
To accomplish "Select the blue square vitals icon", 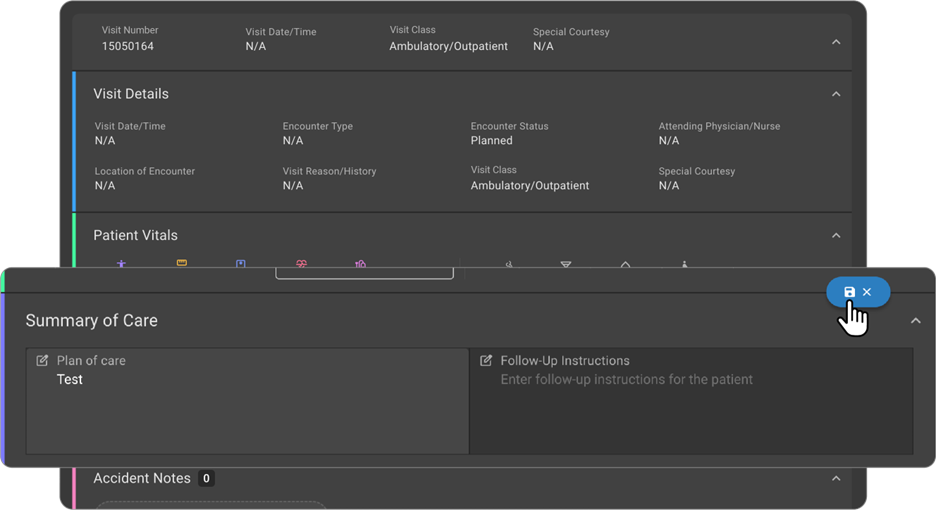I will (x=241, y=264).
